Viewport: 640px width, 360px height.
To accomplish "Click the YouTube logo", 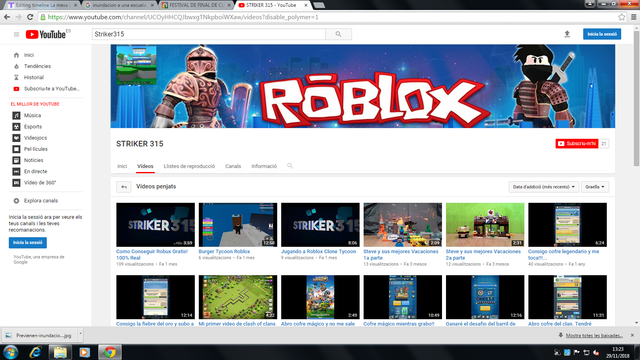I will 46,34.
